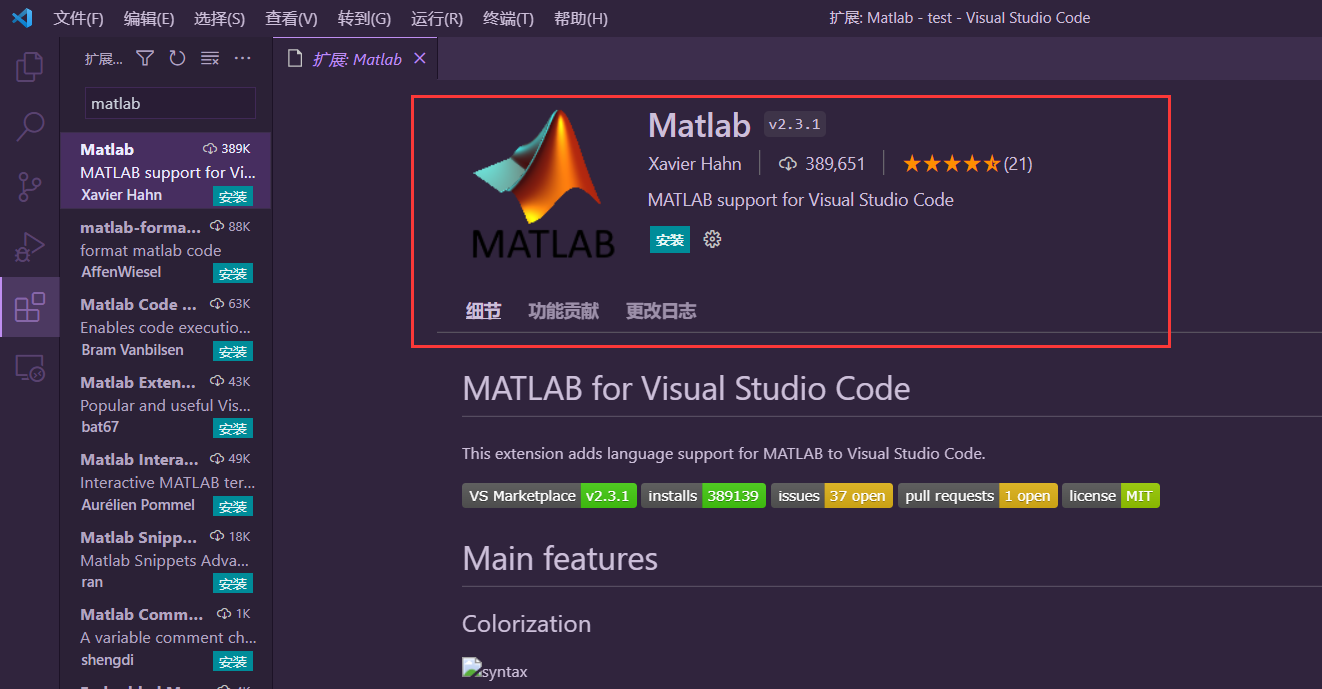Install Matlab extension from detail page
The height and width of the screenshot is (689, 1322).
pos(669,240)
